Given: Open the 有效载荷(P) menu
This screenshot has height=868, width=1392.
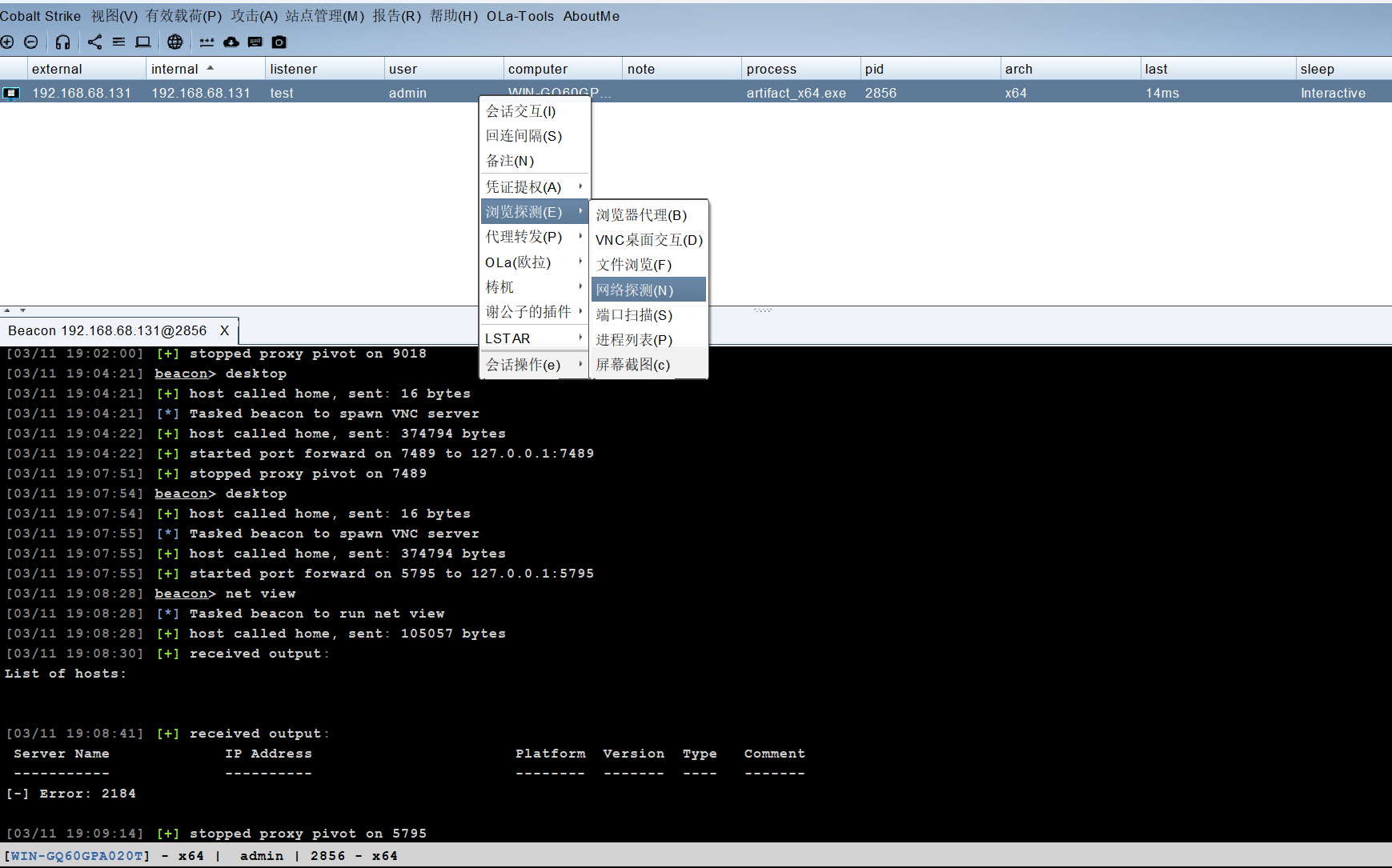Looking at the screenshot, I should click(x=184, y=16).
